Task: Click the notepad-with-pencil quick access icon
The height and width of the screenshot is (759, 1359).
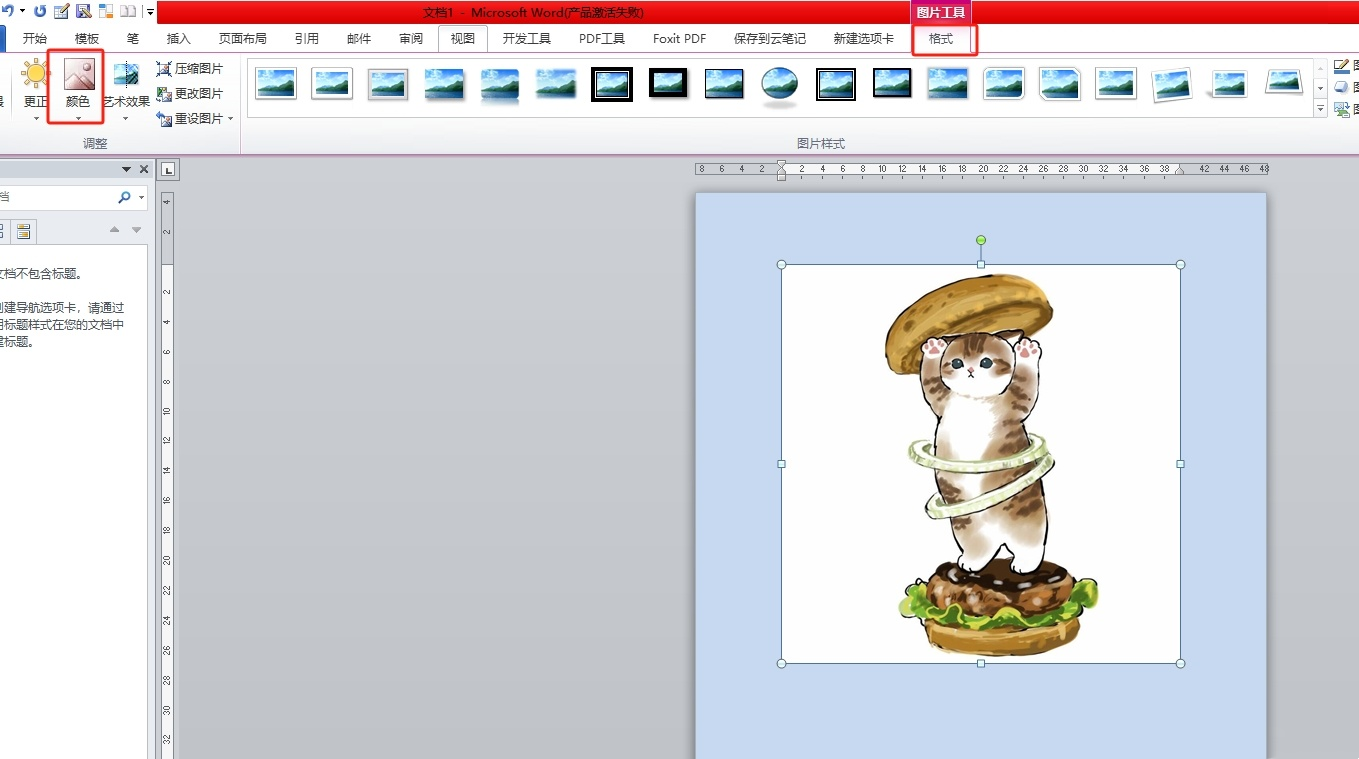Action: [62, 12]
